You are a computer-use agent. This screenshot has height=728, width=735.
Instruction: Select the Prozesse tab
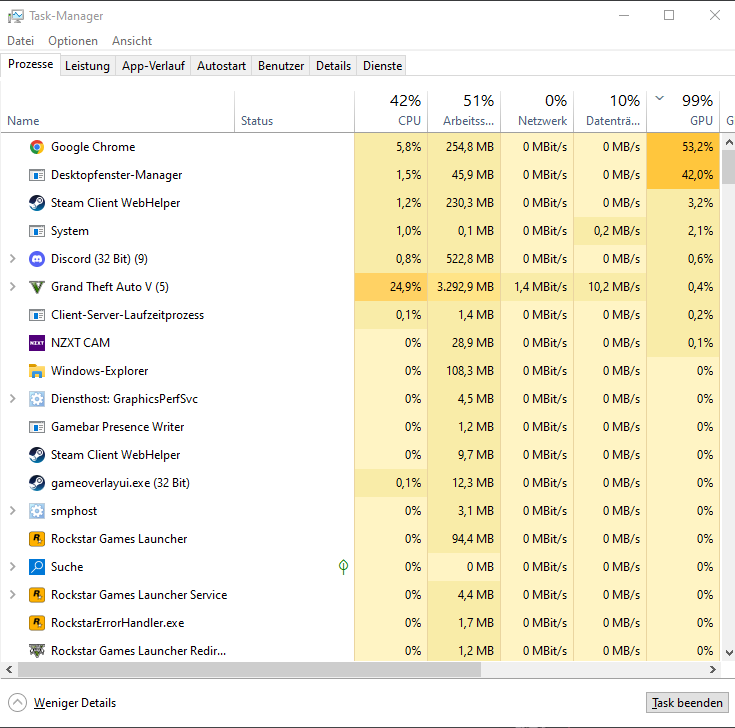(x=30, y=64)
